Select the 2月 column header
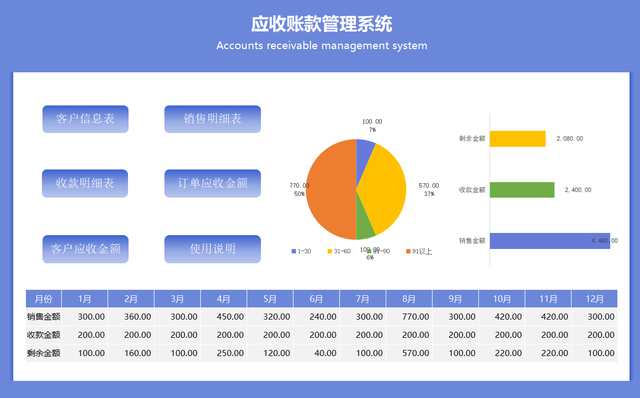The width and height of the screenshot is (640, 398). (131, 299)
